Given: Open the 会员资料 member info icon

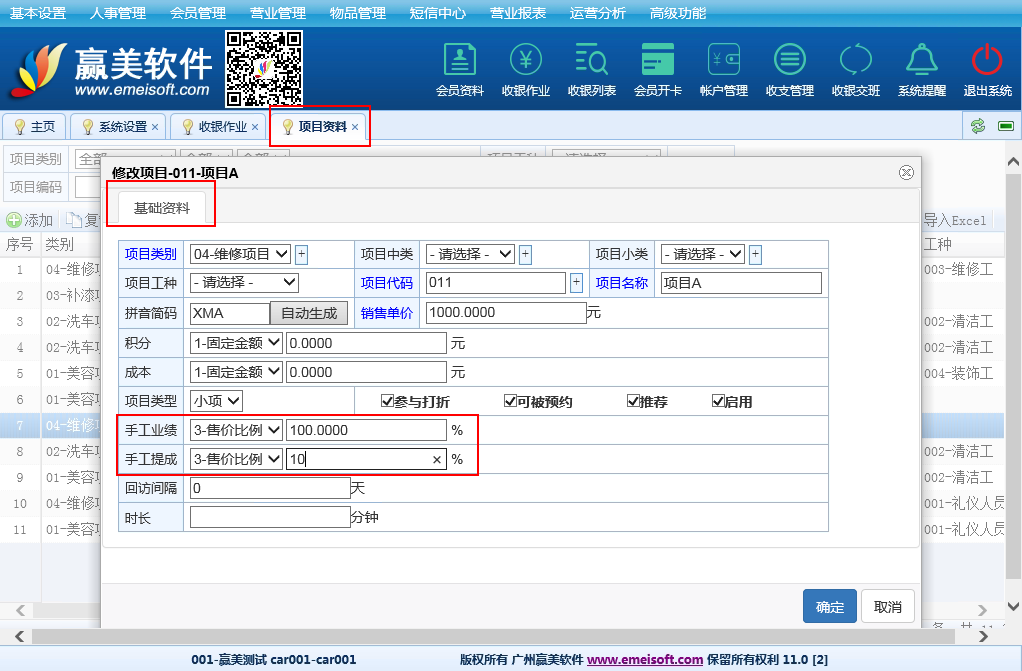Looking at the screenshot, I should [460, 61].
